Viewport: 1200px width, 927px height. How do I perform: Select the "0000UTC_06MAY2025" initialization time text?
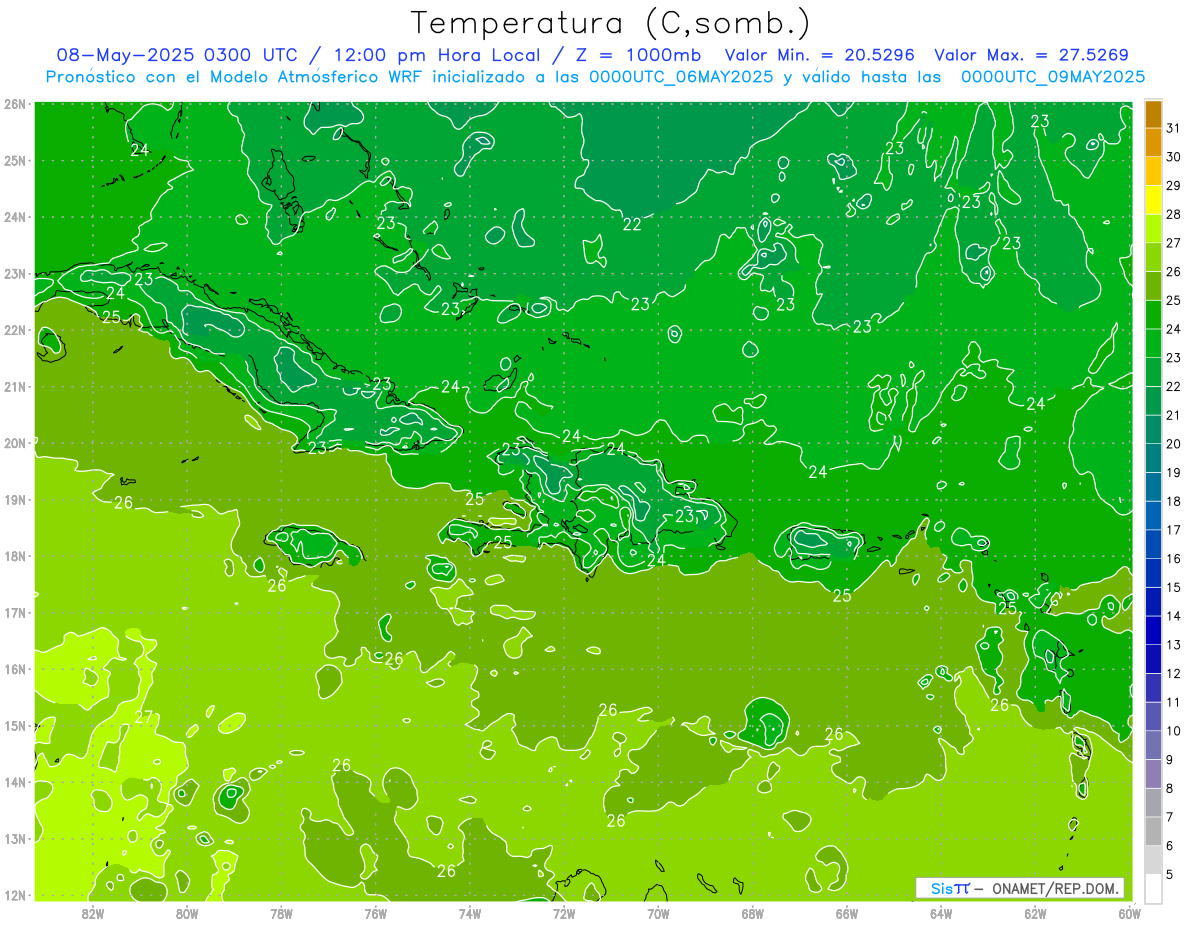tap(681, 76)
